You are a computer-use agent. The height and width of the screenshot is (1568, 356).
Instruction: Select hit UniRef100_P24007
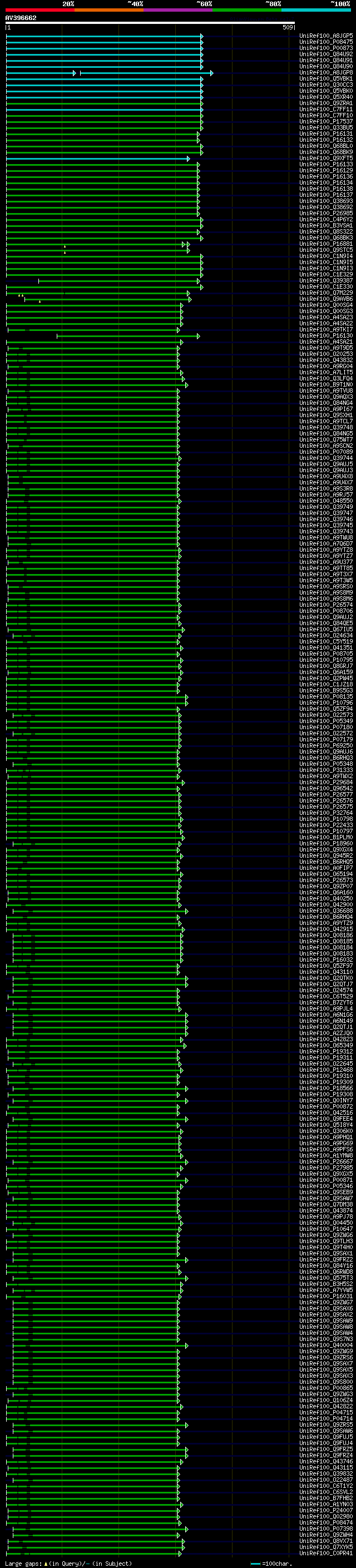tap(326, 1511)
